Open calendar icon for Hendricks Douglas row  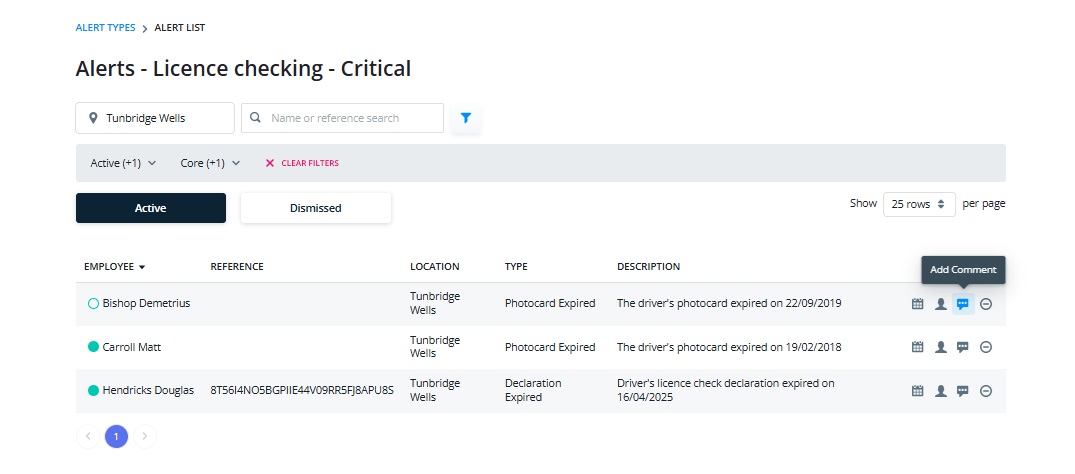click(917, 391)
